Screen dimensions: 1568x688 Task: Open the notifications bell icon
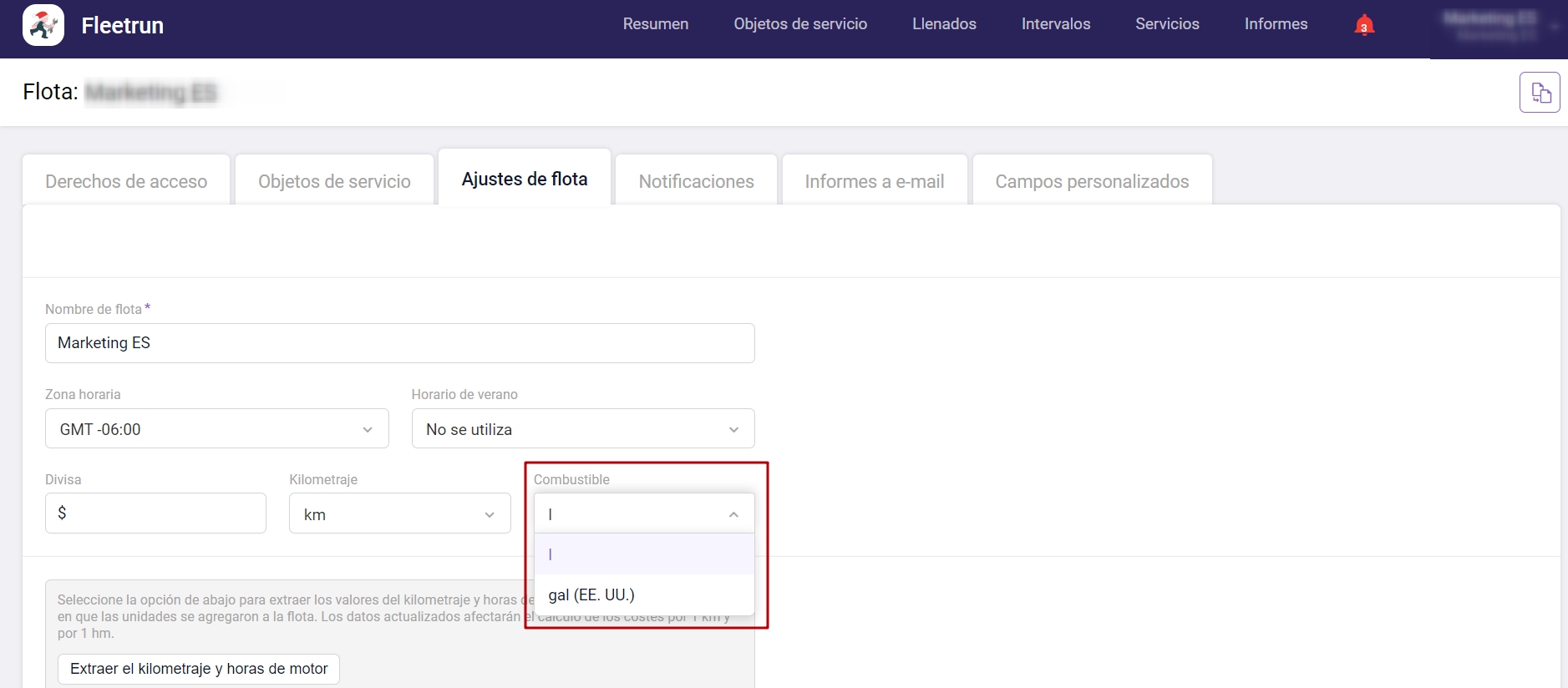1363,25
